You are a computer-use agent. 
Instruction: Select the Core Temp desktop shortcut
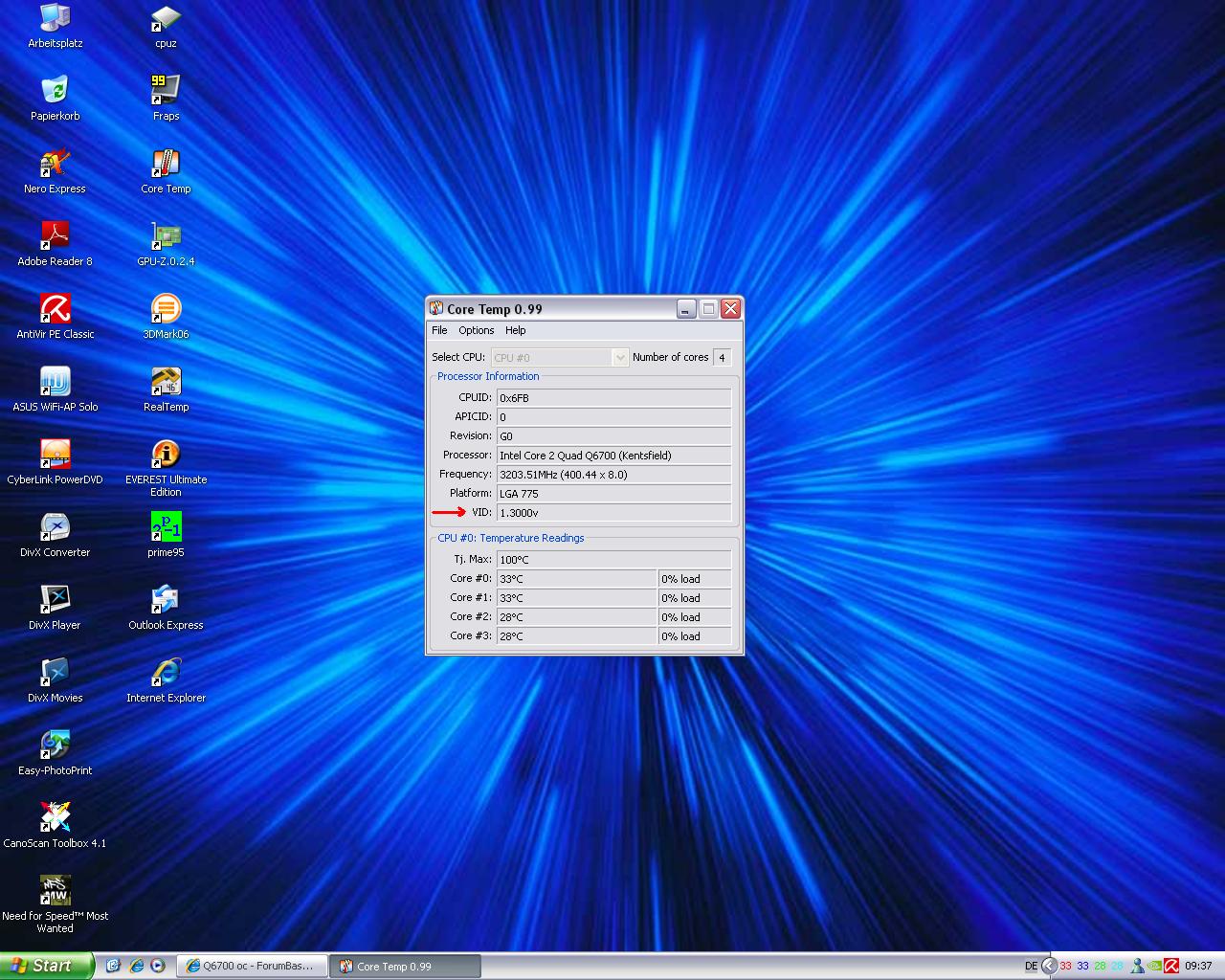166,171
